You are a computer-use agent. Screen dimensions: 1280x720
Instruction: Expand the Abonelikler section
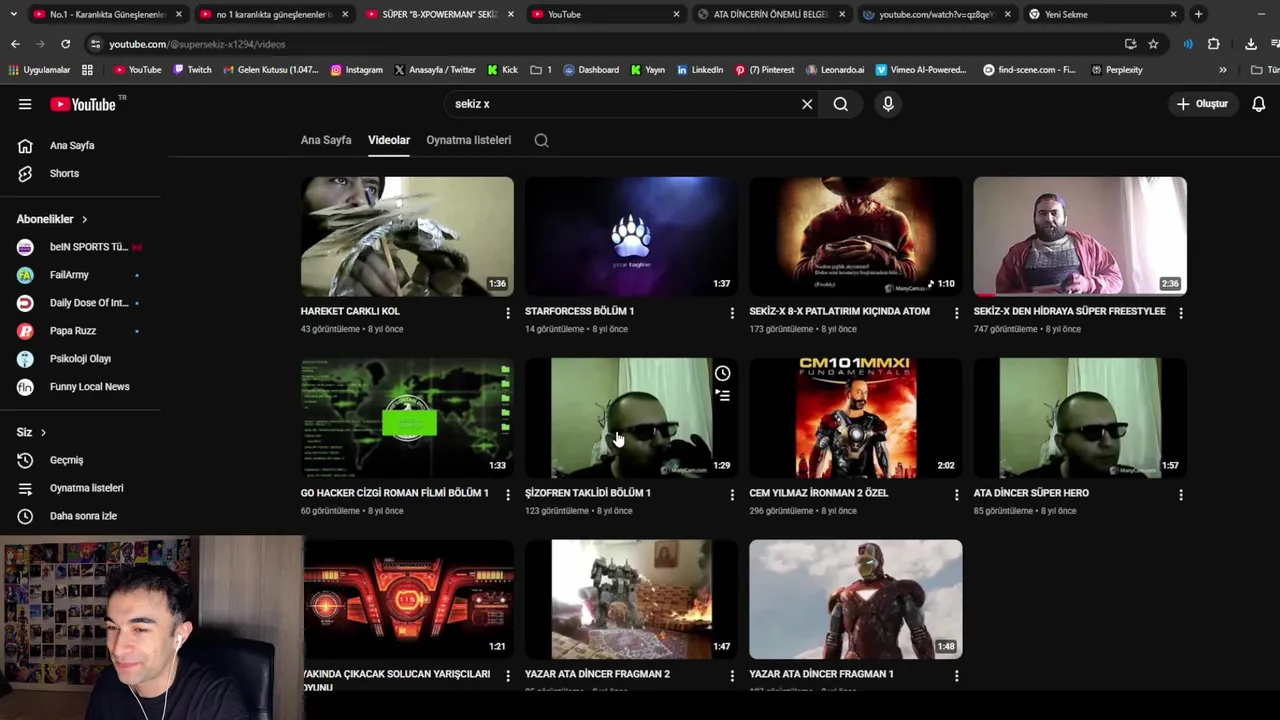(52, 219)
